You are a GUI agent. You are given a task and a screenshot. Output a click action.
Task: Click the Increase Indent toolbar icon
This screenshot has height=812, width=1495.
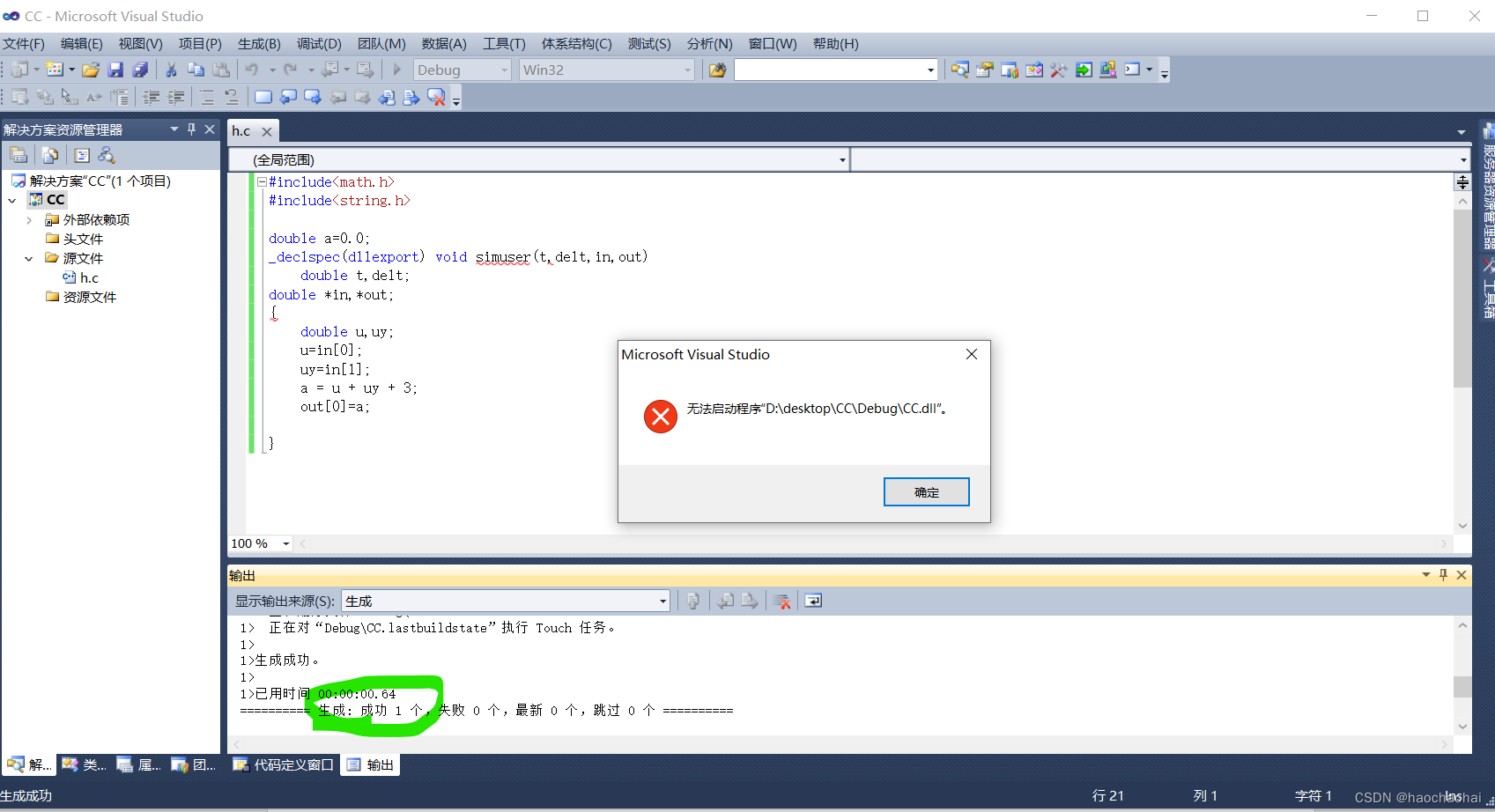(x=176, y=97)
